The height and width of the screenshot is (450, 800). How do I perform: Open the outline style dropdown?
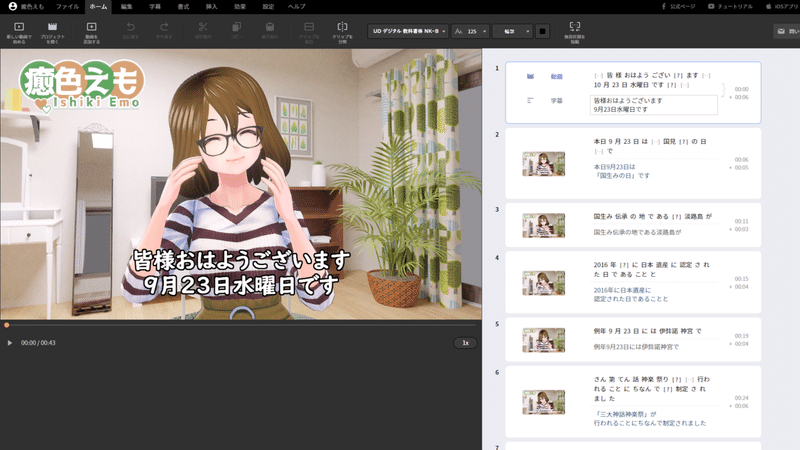[x=512, y=31]
